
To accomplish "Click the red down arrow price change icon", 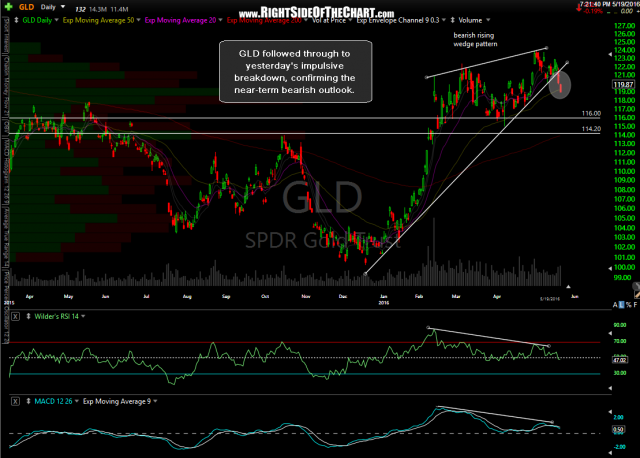I will [x=579, y=8].
